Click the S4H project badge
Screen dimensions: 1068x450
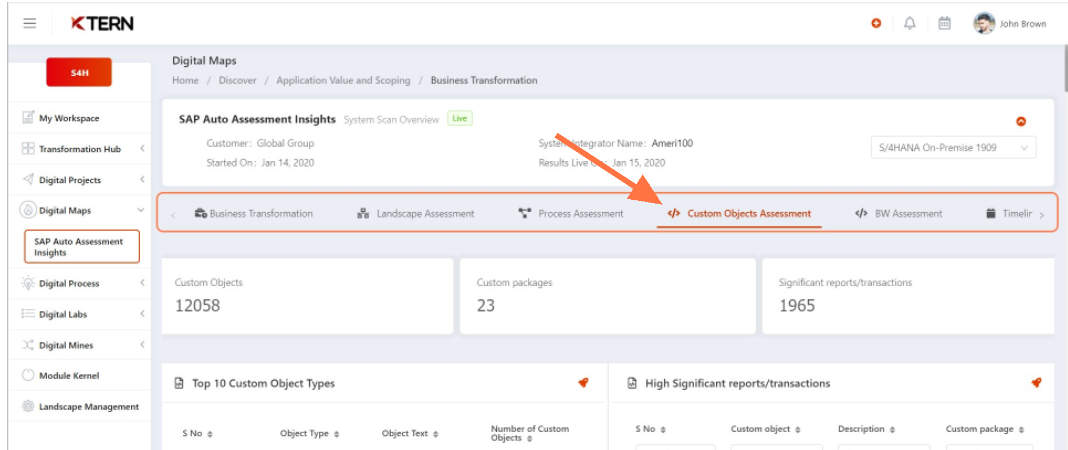[x=78, y=73]
